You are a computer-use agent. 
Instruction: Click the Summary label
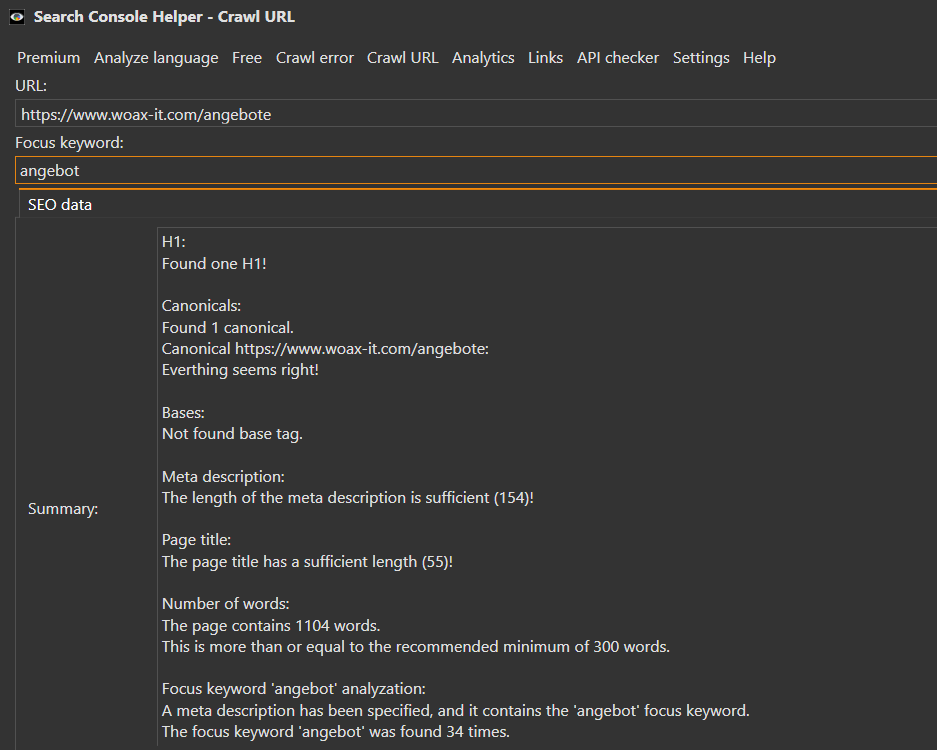coord(63,509)
